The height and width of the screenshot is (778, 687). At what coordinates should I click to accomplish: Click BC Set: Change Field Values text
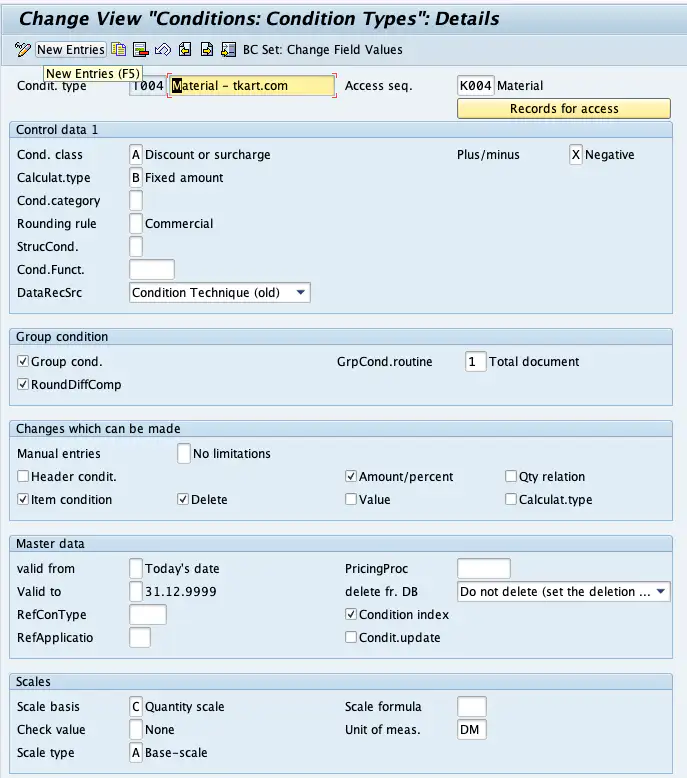(322, 50)
